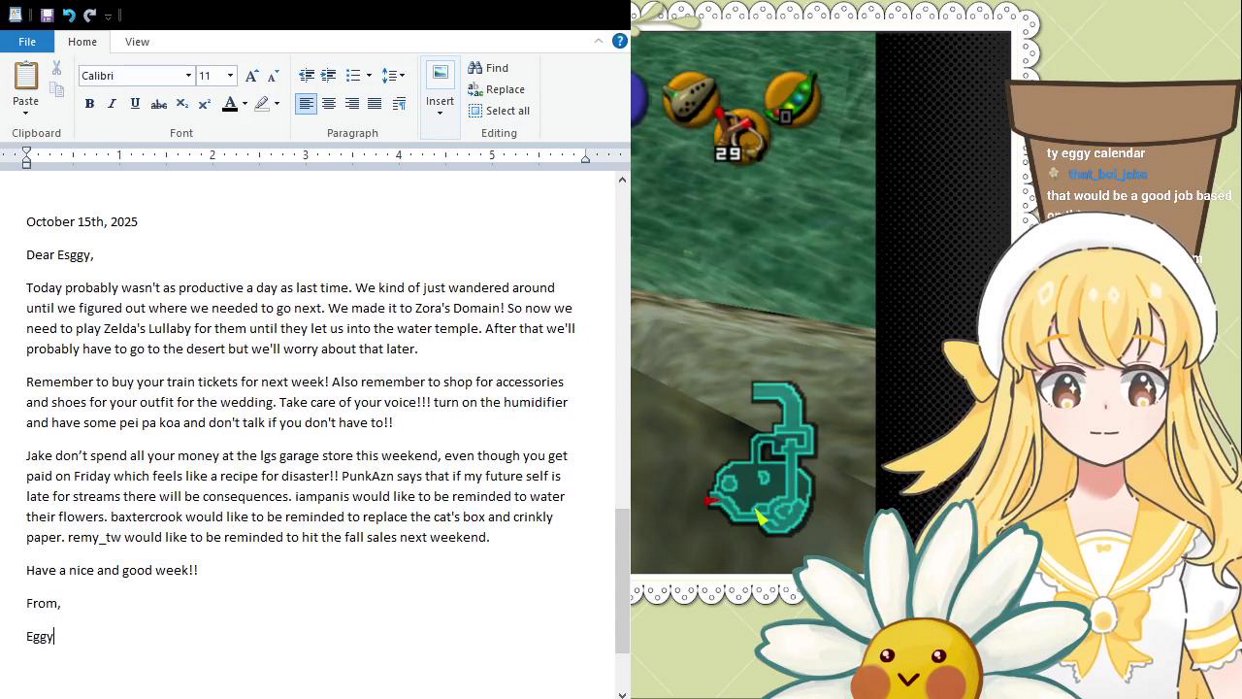Toggle subscript formatting

pyautogui.click(x=182, y=104)
